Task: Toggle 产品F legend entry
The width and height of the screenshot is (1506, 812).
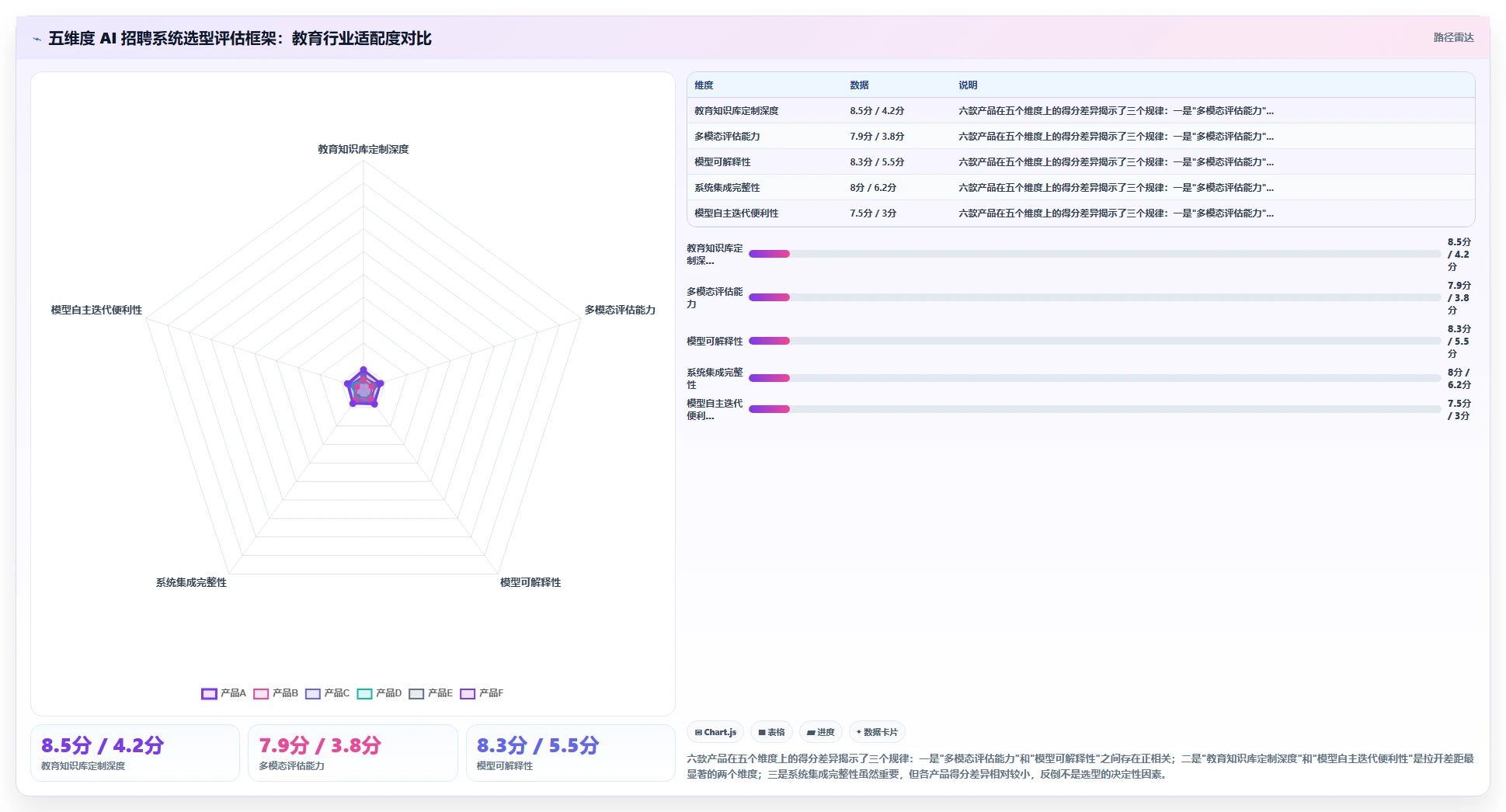Action: [x=482, y=693]
